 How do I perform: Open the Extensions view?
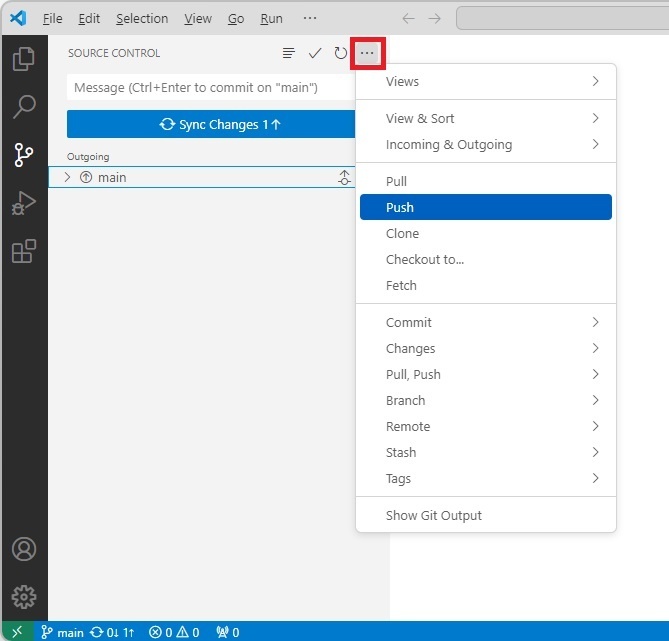(24, 251)
